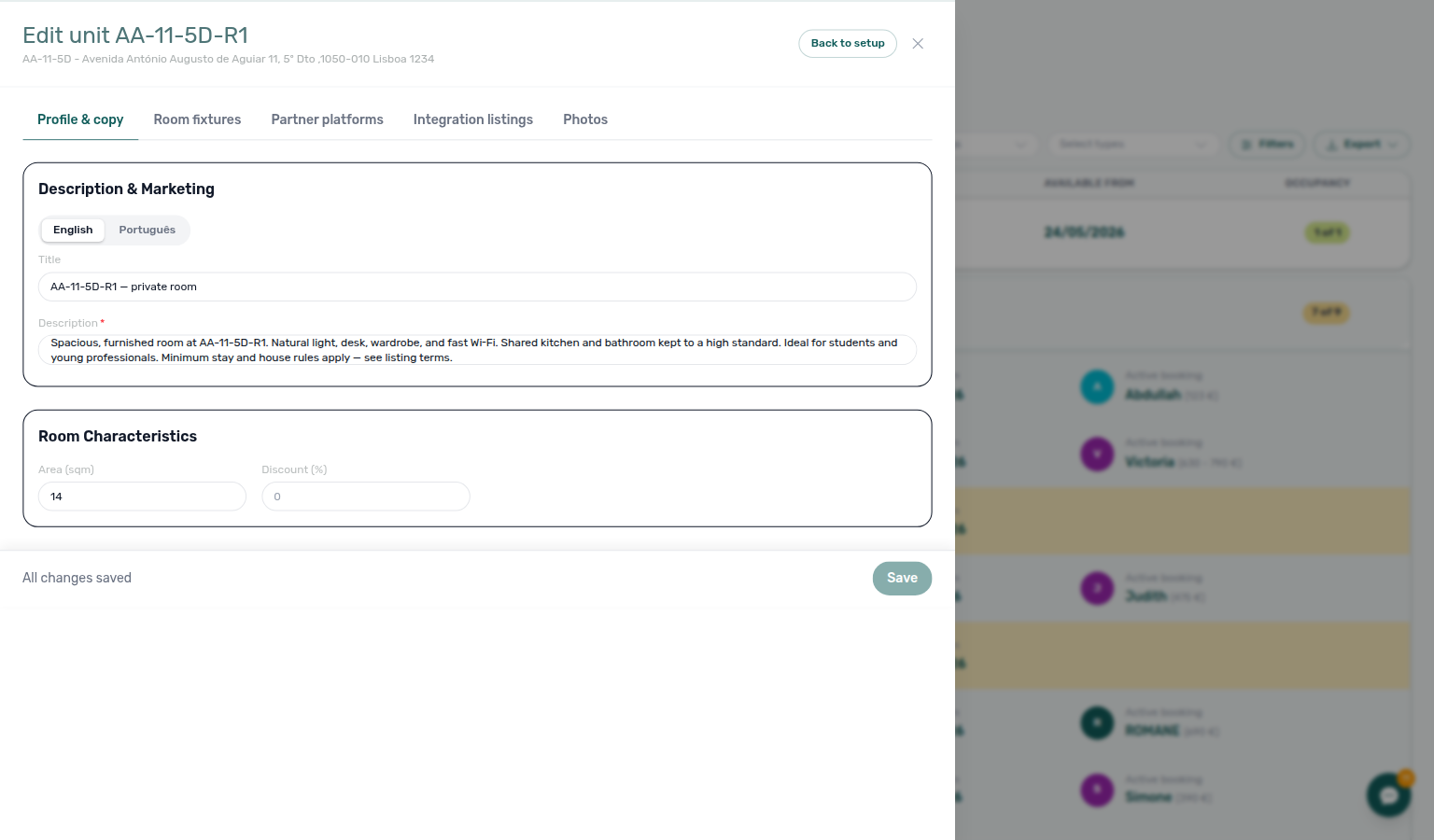Select the English language toggle
This screenshot has height=840, width=1434.
point(73,231)
